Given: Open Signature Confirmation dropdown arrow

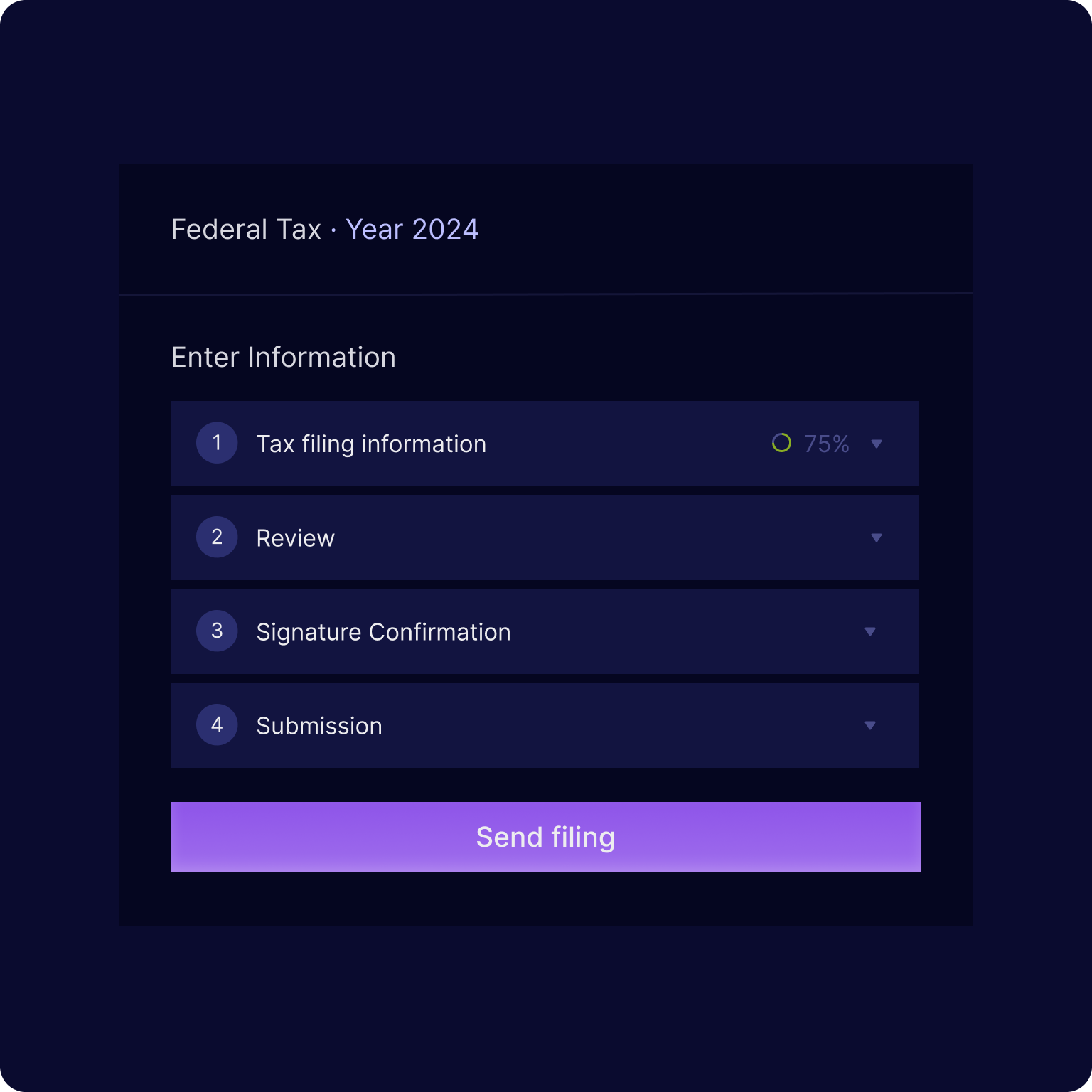Looking at the screenshot, I should coord(870,631).
